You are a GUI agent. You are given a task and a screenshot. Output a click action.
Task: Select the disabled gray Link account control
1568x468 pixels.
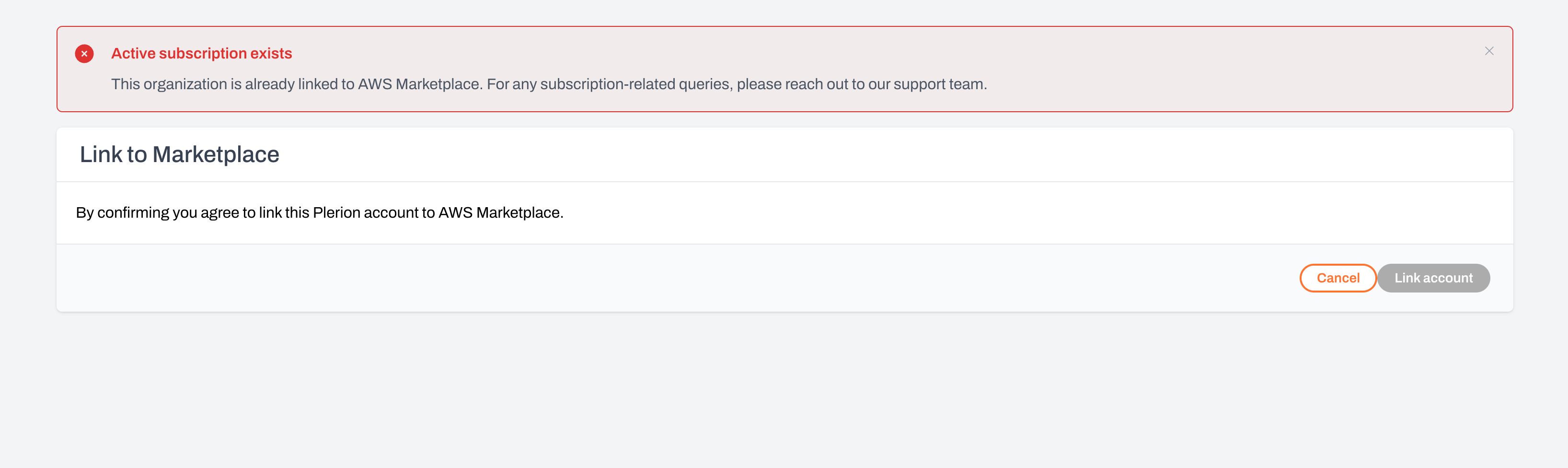[x=1433, y=278]
